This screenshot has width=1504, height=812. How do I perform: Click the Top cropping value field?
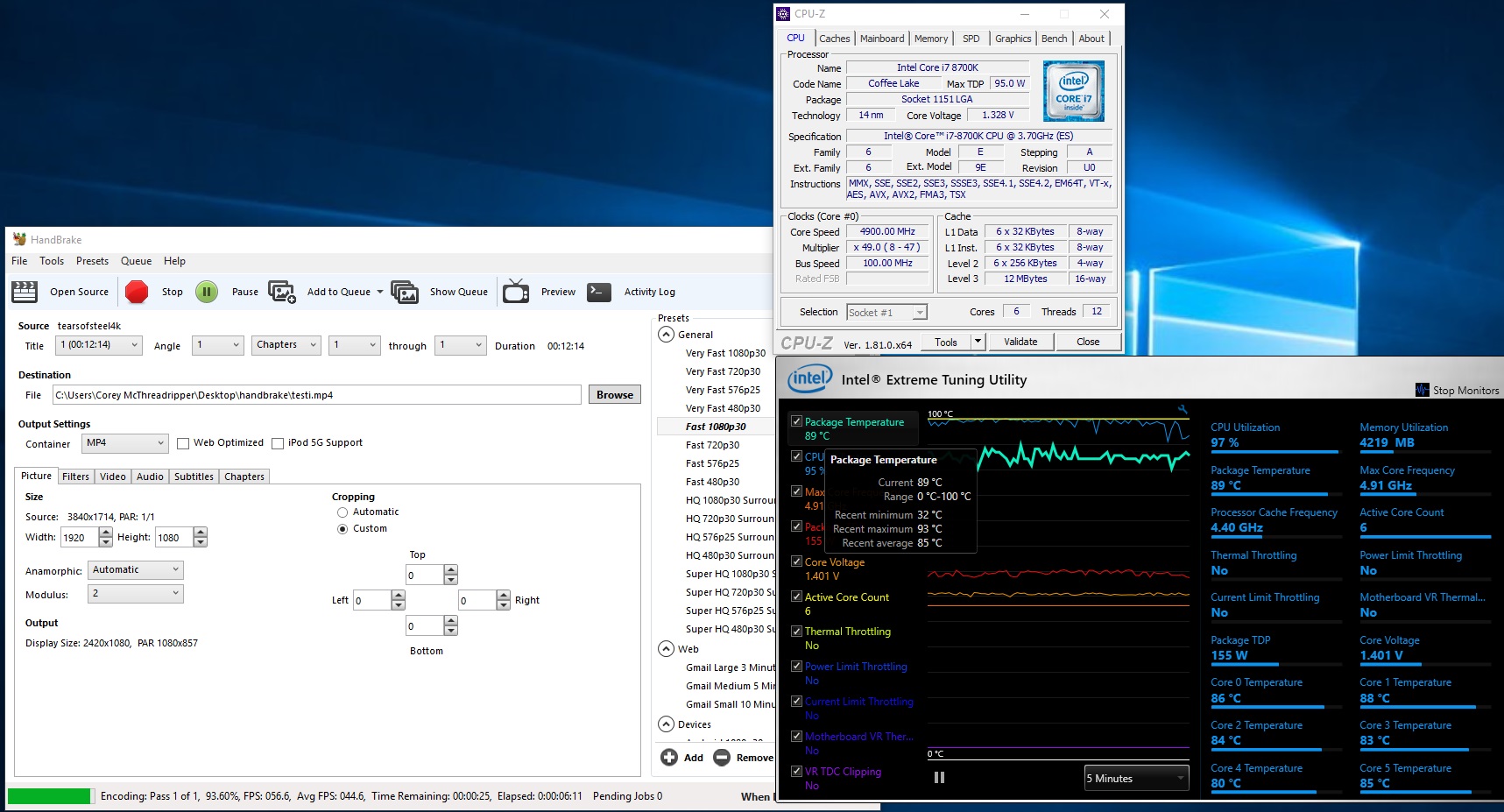[x=425, y=575]
